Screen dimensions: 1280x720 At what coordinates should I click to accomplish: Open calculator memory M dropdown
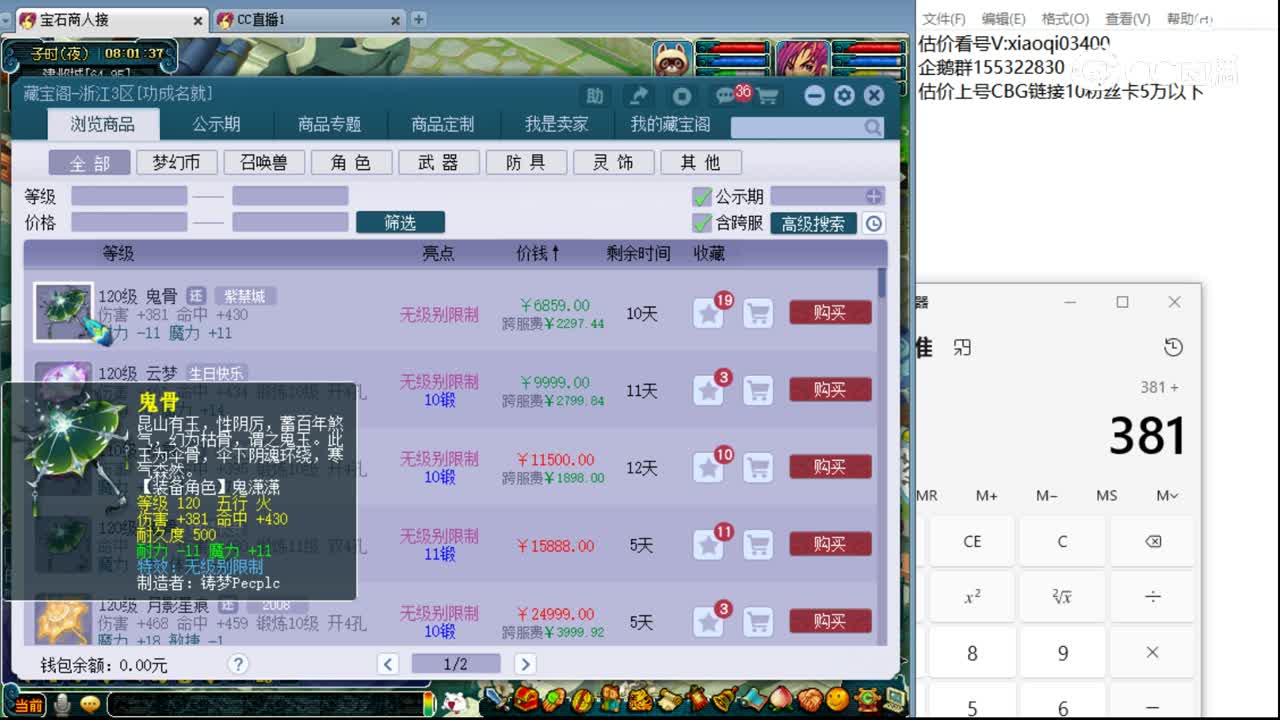click(1167, 495)
